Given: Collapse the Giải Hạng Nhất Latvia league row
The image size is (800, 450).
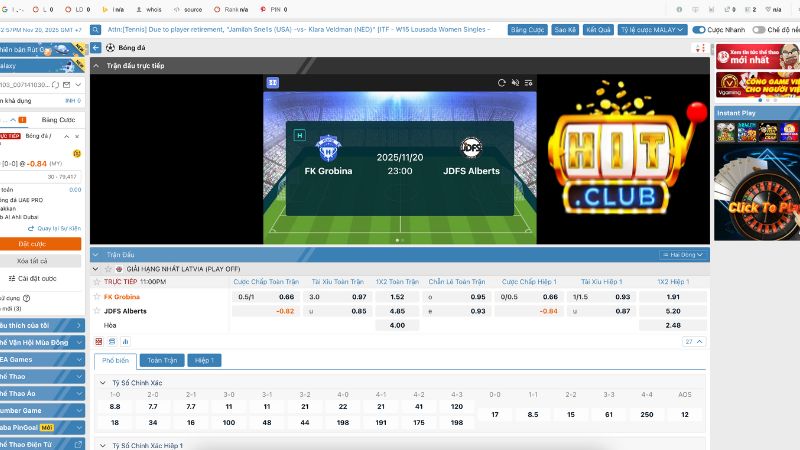Looking at the screenshot, I should click(x=95, y=269).
